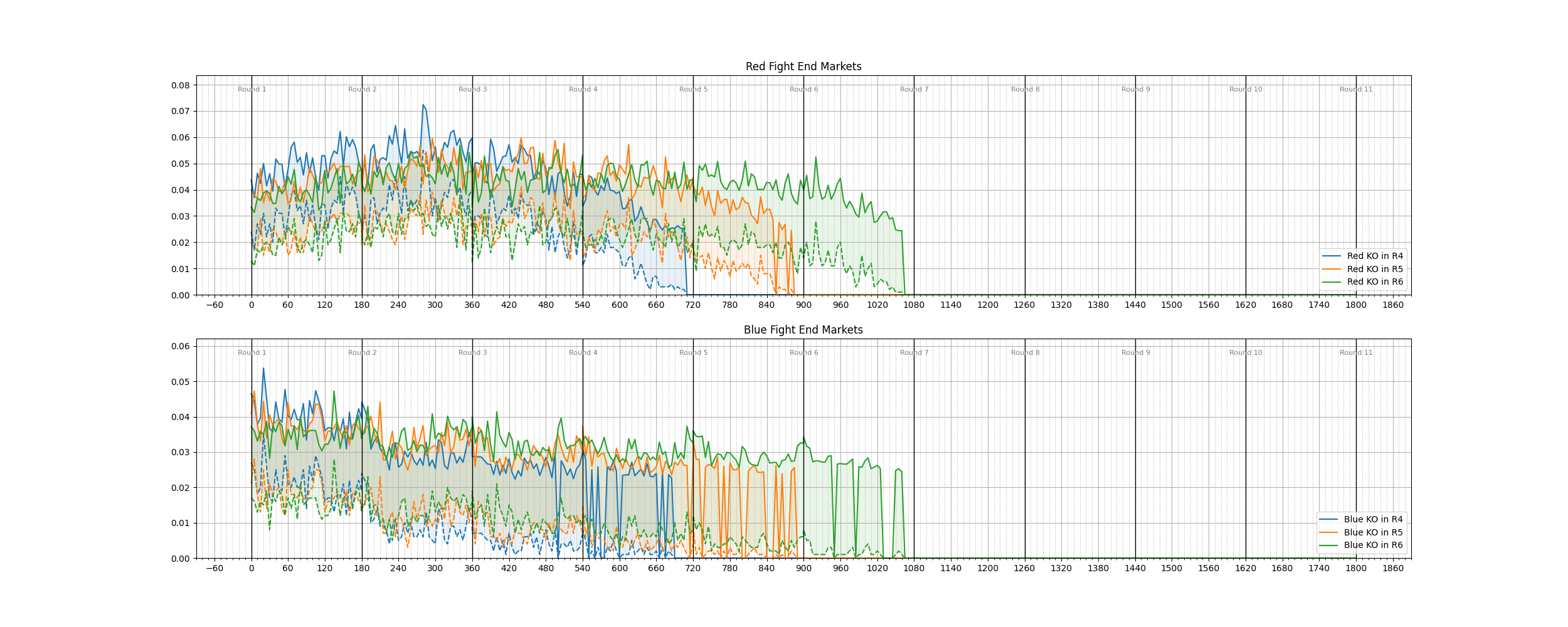This screenshot has height=627, width=1568.
Task: Click the Round 6 label in Blue chart
Action: point(803,353)
